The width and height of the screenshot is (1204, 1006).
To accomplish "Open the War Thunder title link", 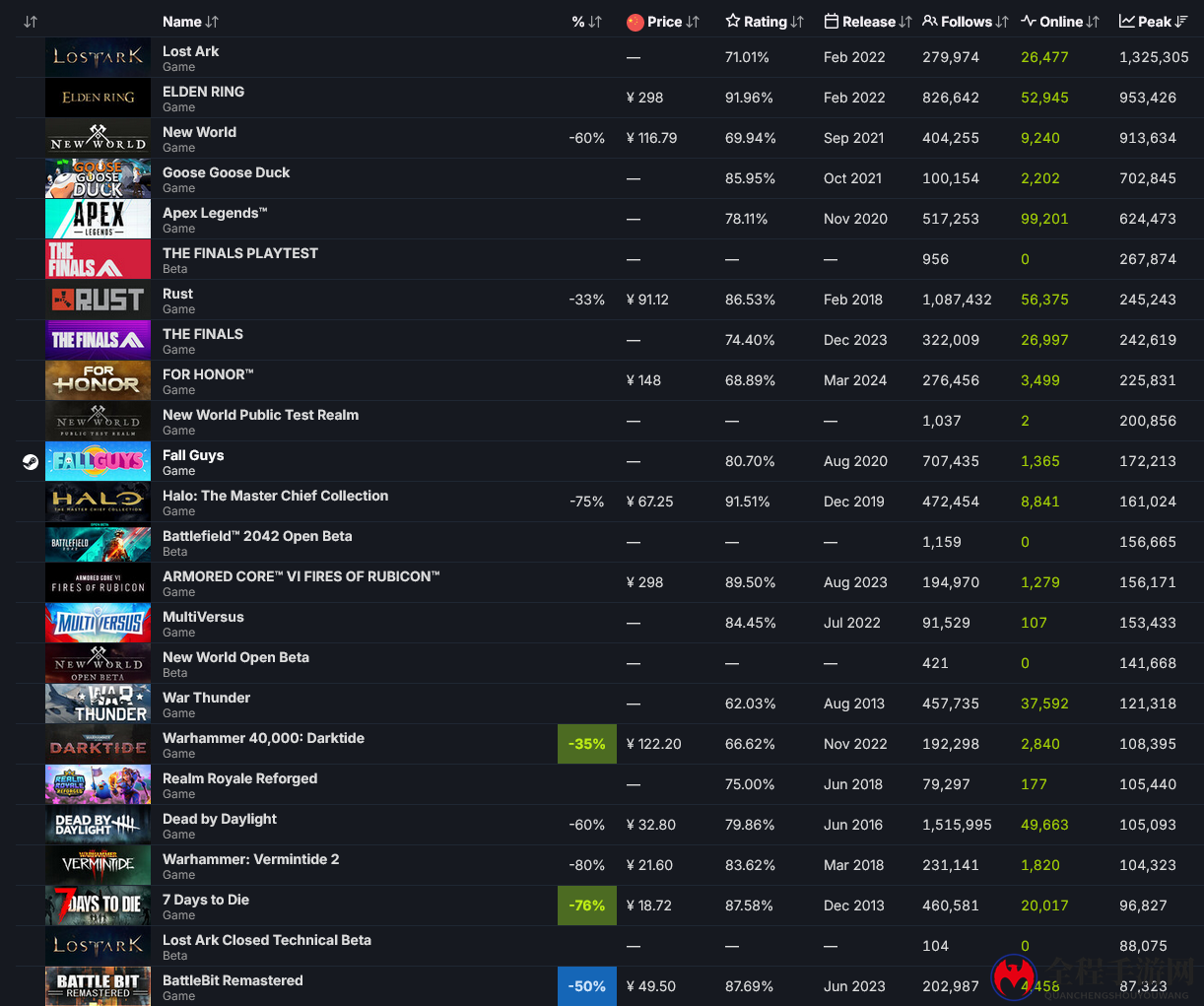I will pyautogui.click(x=206, y=698).
